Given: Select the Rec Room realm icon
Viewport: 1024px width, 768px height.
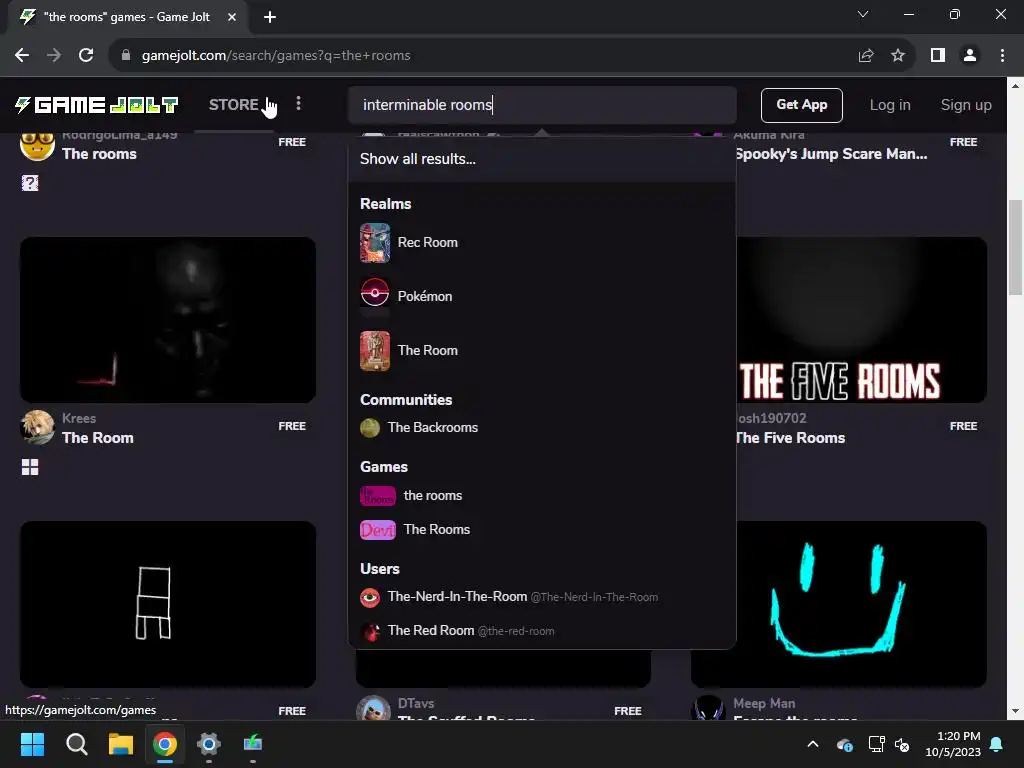Looking at the screenshot, I should point(375,243).
